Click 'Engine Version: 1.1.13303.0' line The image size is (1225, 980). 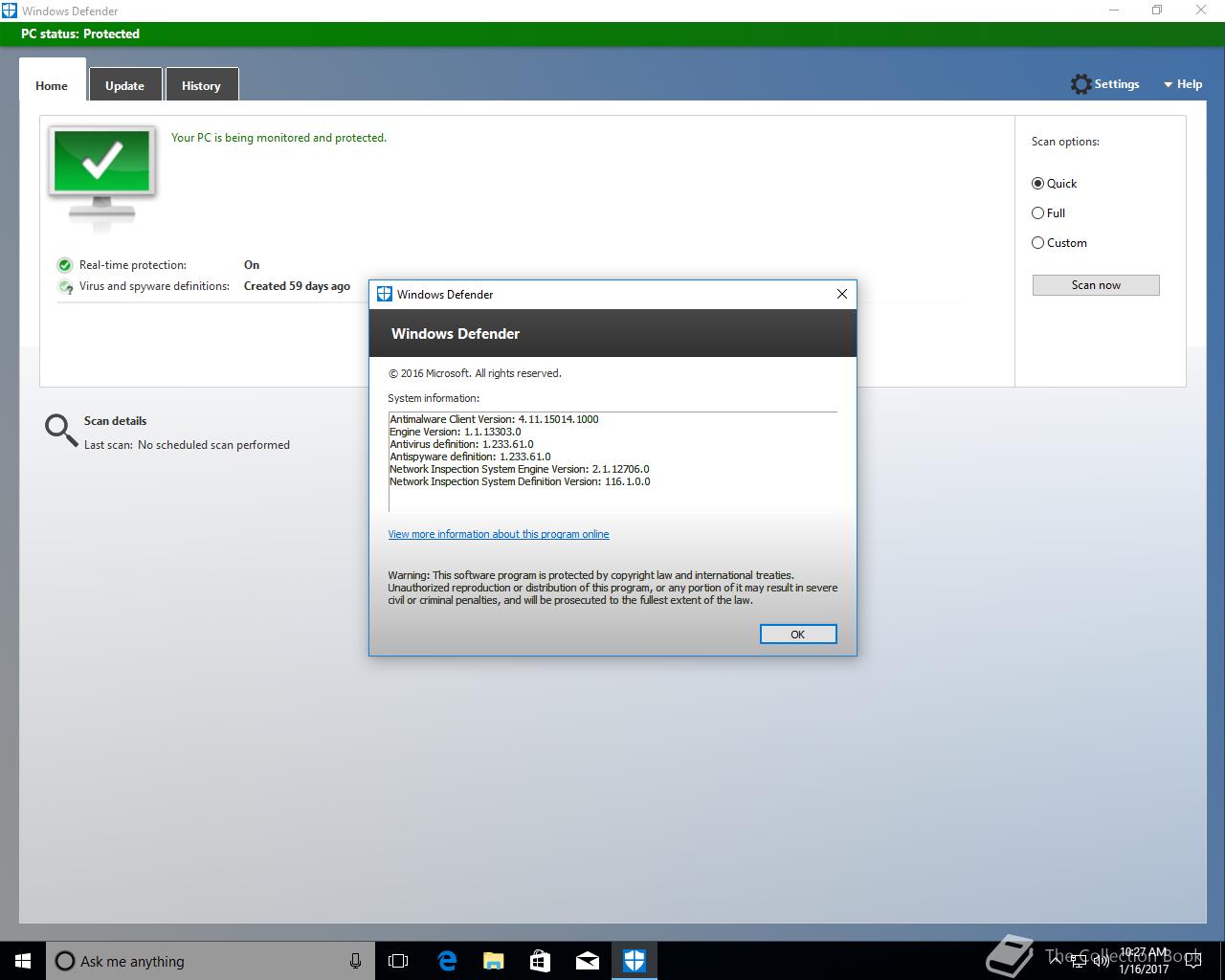(456, 432)
